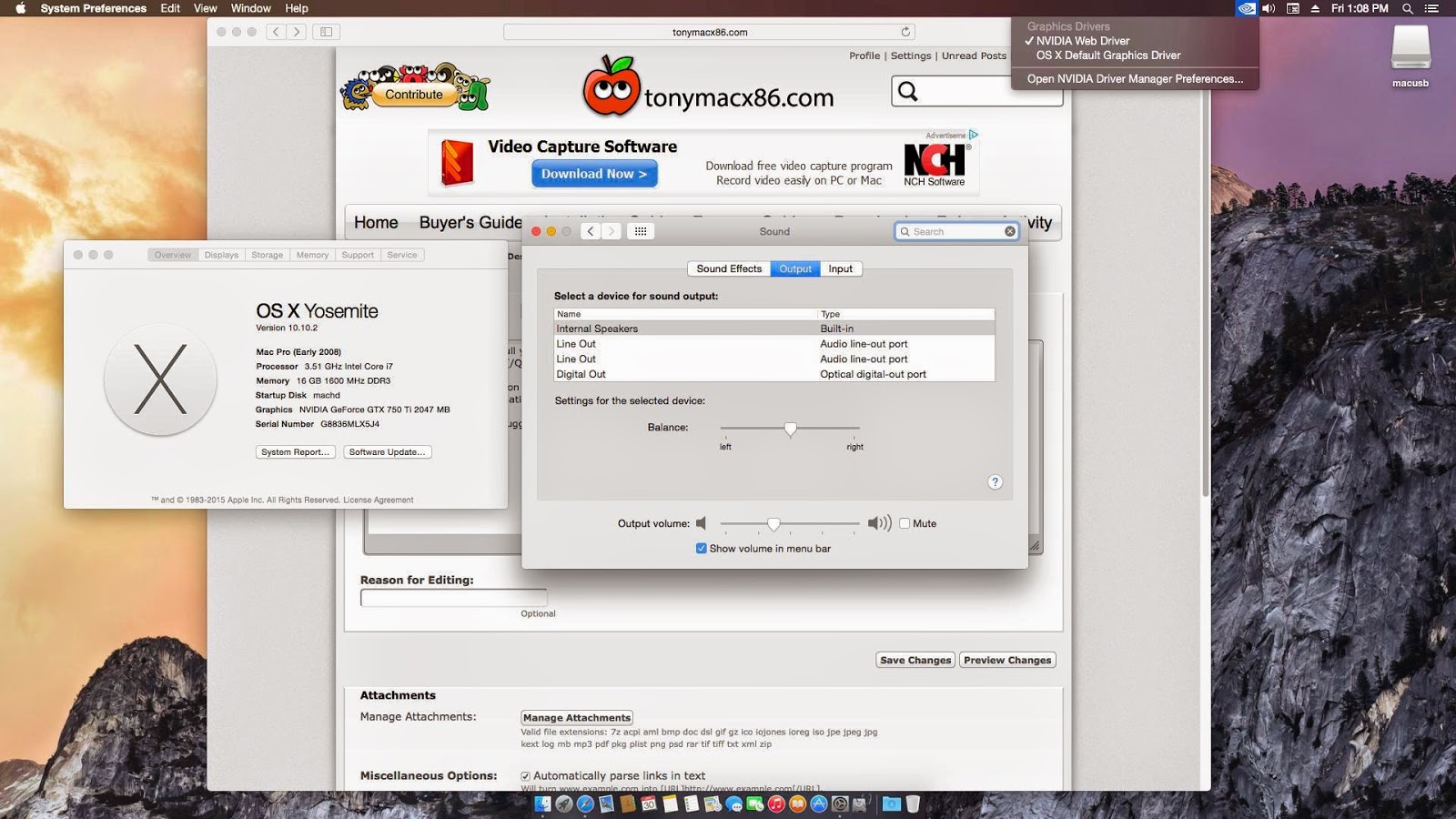The height and width of the screenshot is (819, 1456).
Task: Open the Notification Center icon
Action: pyautogui.click(x=1431, y=8)
